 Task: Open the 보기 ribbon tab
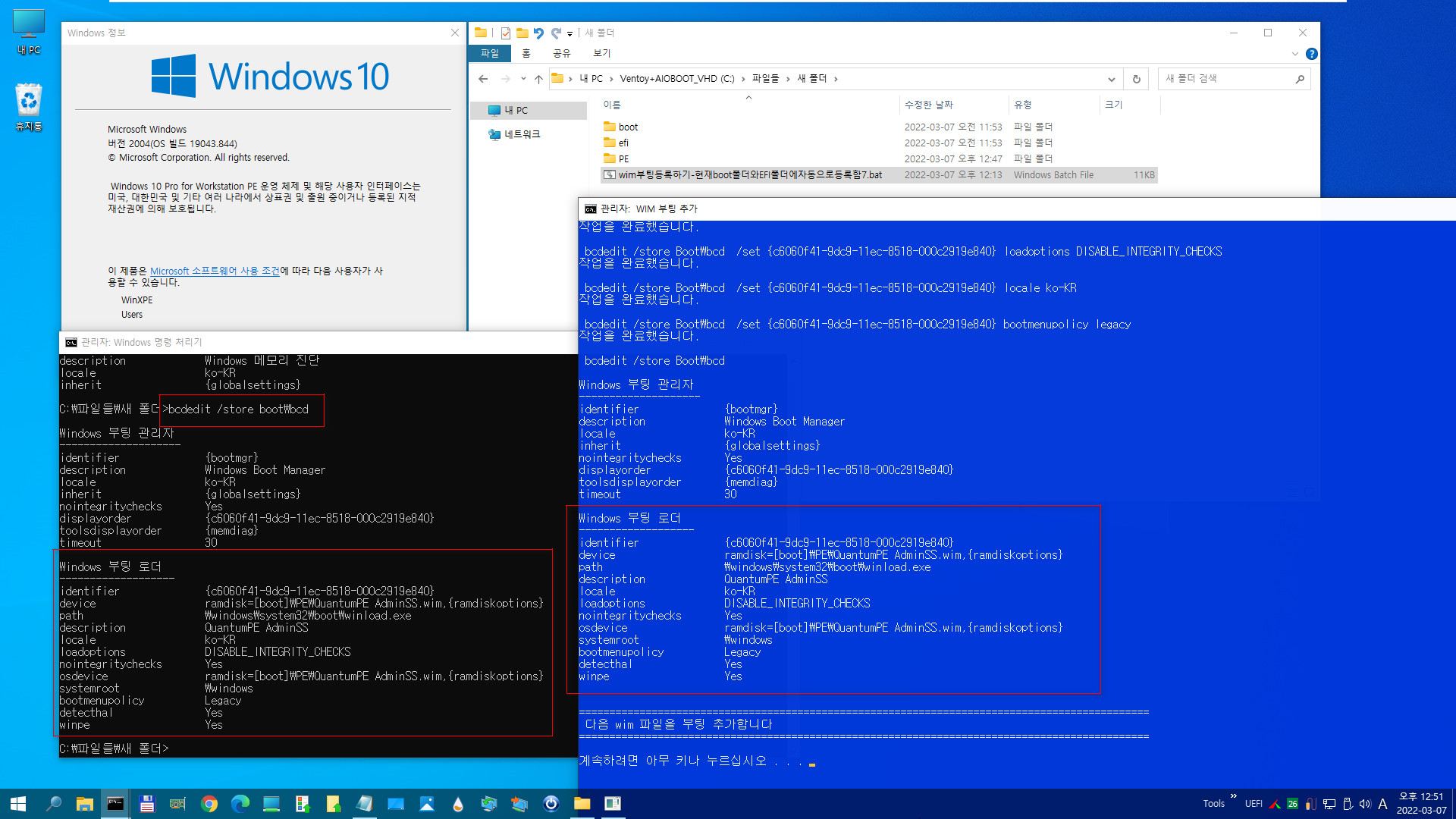coord(602,53)
